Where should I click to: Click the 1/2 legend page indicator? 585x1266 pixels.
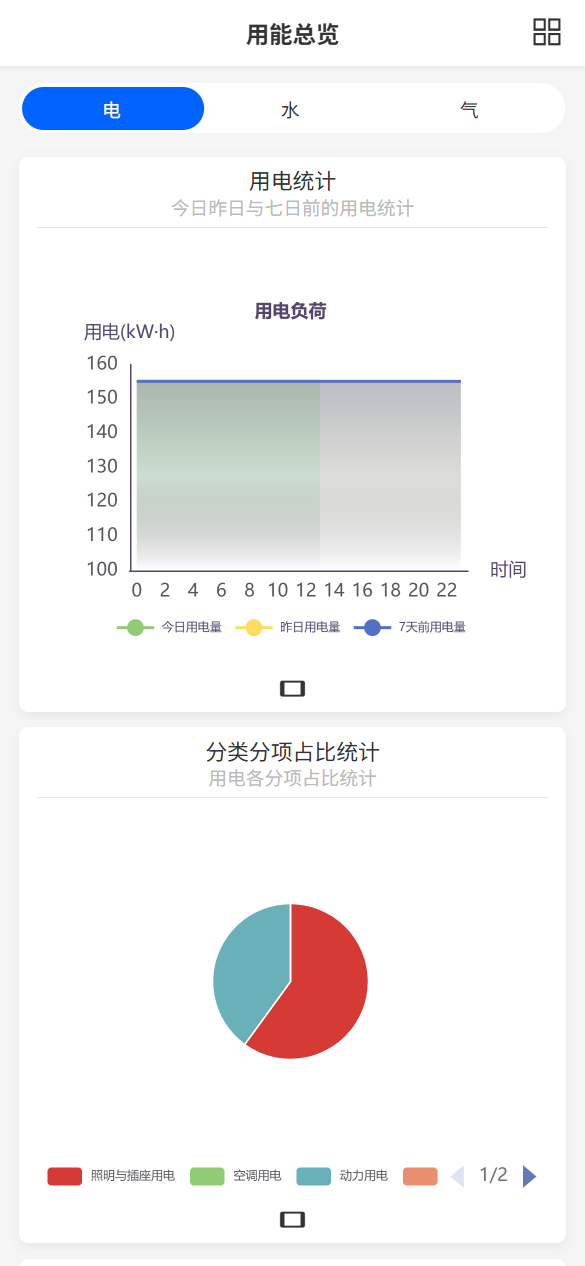[x=494, y=1175]
